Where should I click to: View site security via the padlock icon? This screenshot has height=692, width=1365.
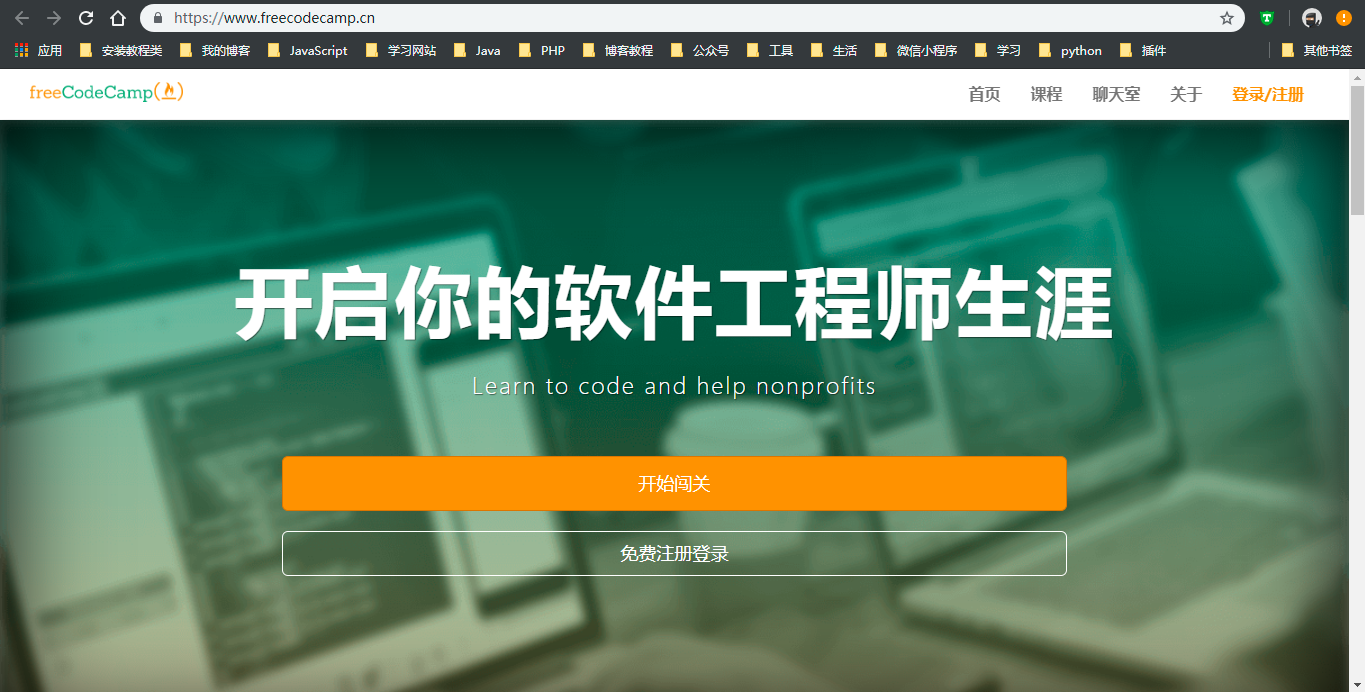(158, 18)
